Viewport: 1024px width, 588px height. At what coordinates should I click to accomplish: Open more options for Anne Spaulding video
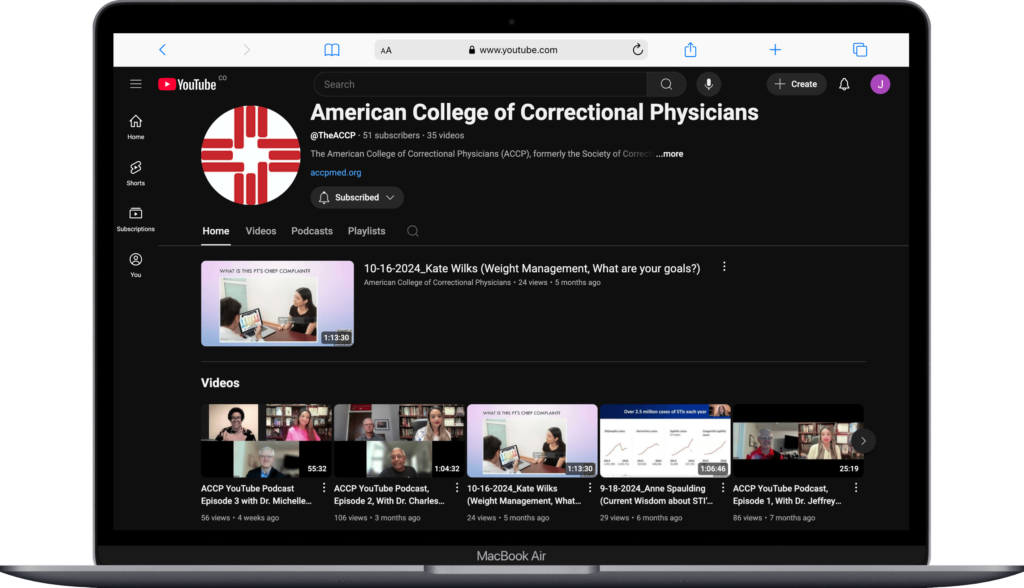tap(723, 488)
